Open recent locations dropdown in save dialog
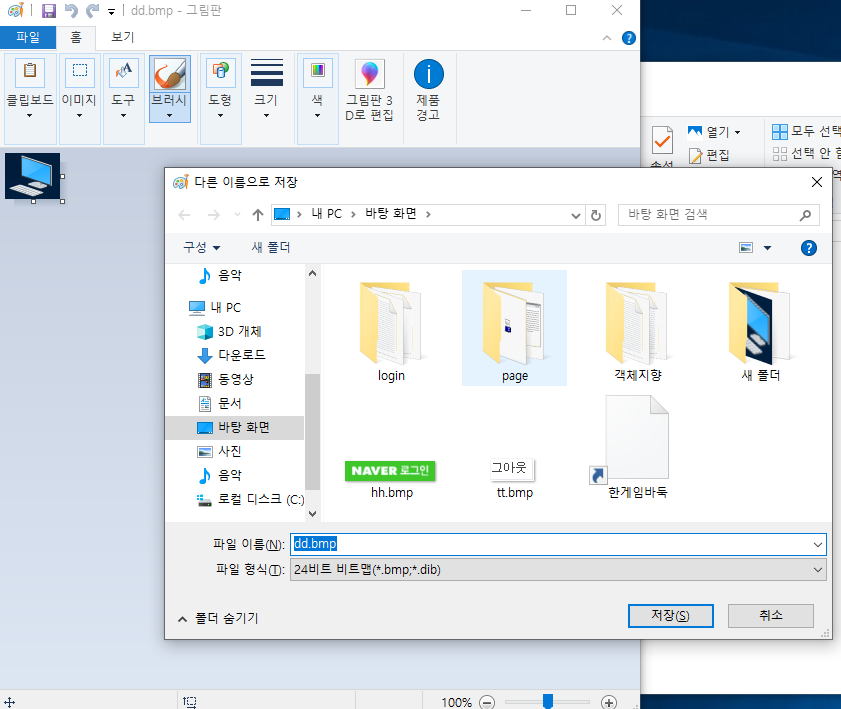 click(237, 215)
